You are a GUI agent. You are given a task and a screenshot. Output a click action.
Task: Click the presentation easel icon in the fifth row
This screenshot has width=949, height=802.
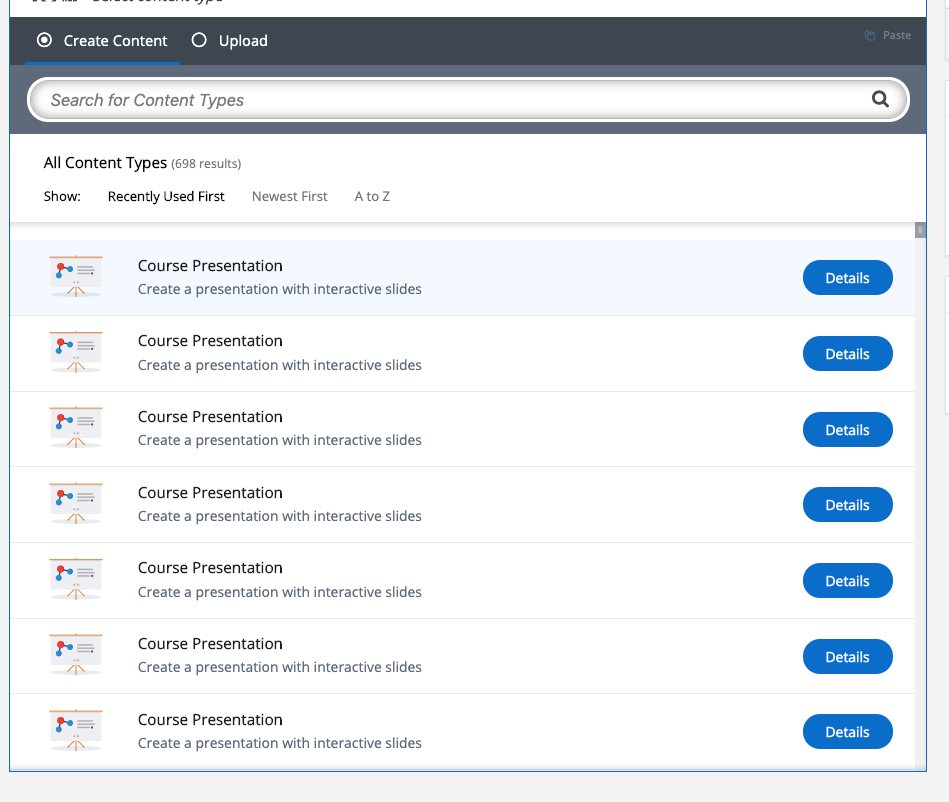pos(76,579)
